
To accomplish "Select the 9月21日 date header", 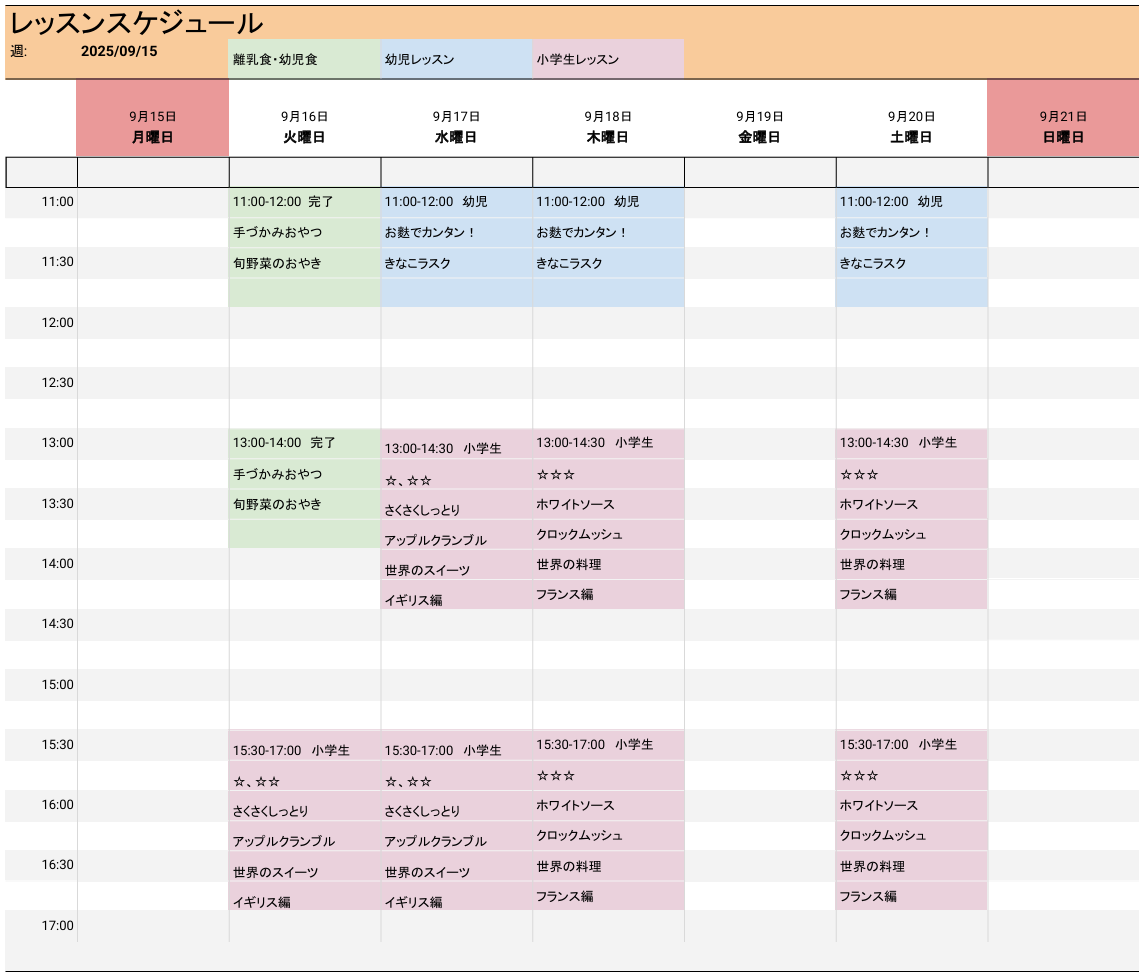I will tap(1063, 116).
